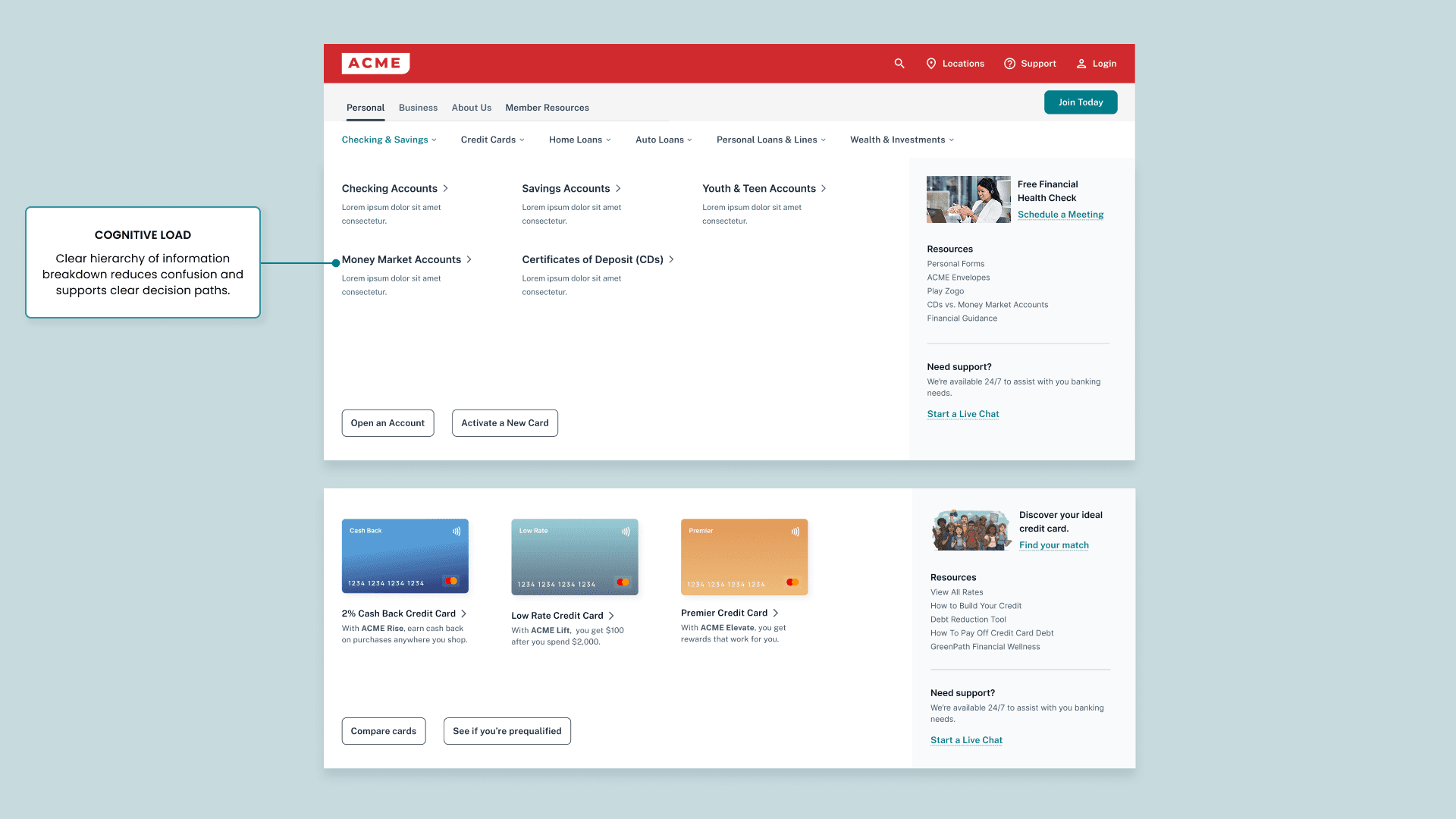Open the Member Resources tab
The height and width of the screenshot is (819, 1456).
pos(547,108)
